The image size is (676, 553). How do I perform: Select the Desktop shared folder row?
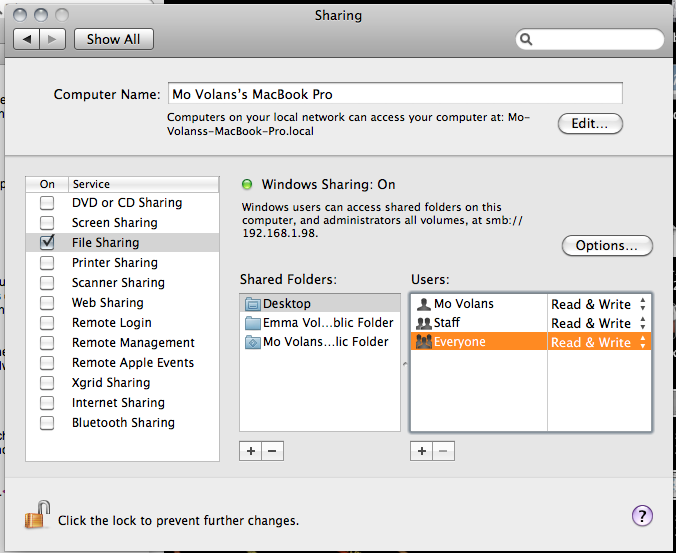pyautogui.click(x=320, y=303)
